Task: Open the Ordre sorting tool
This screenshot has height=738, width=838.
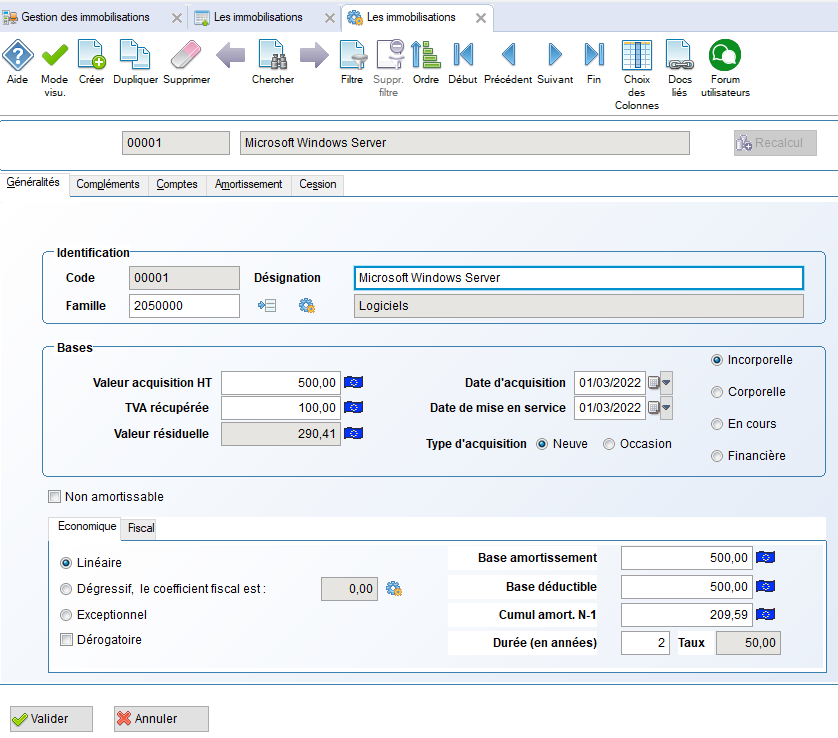Action: (x=425, y=56)
